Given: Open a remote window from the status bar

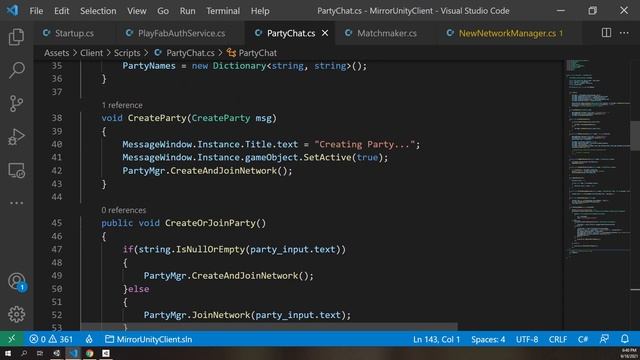Looking at the screenshot, I should click(x=11, y=339).
